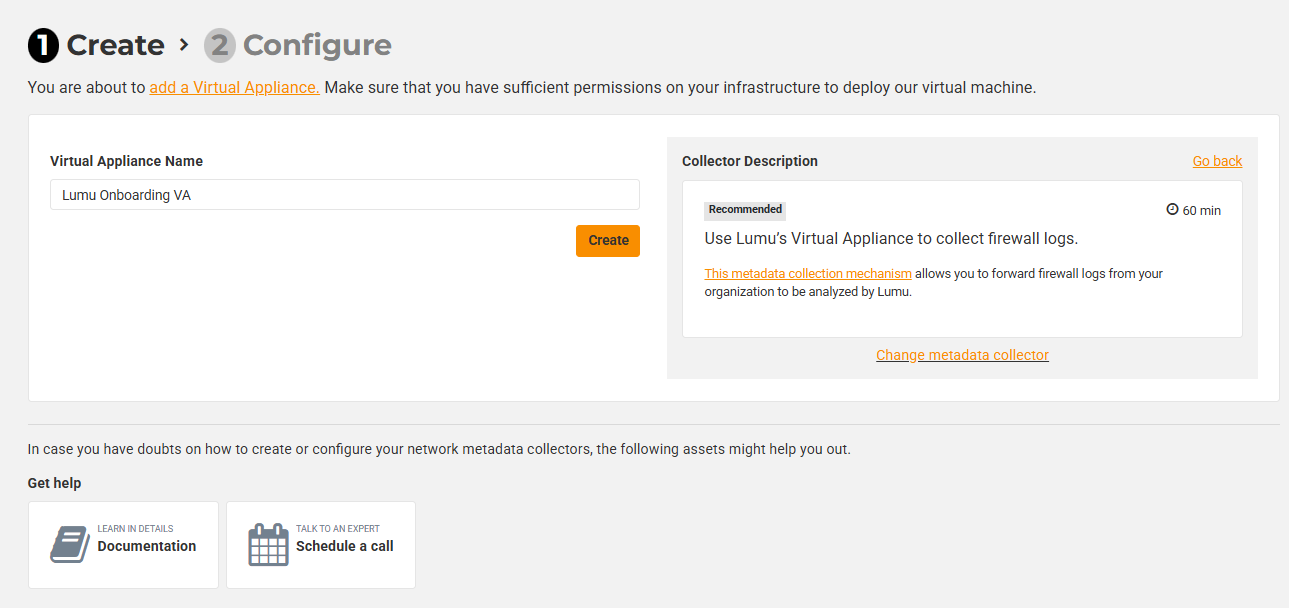The height and width of the screenshot is (608, 1289).
Task: Click the Go back link
Action: point(1217,161)
